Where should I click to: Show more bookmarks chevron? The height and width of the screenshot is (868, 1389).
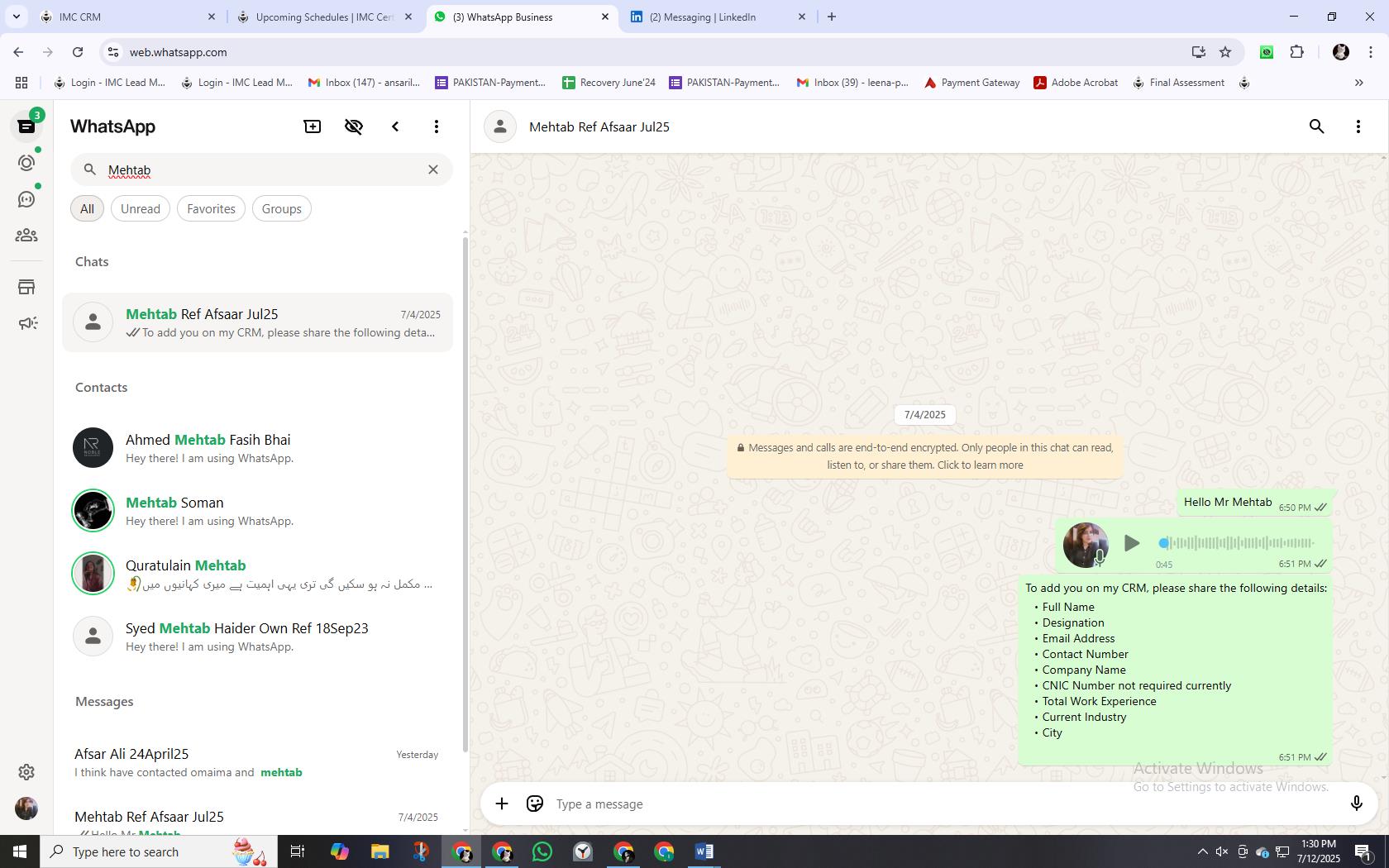tap(1358, 83)
